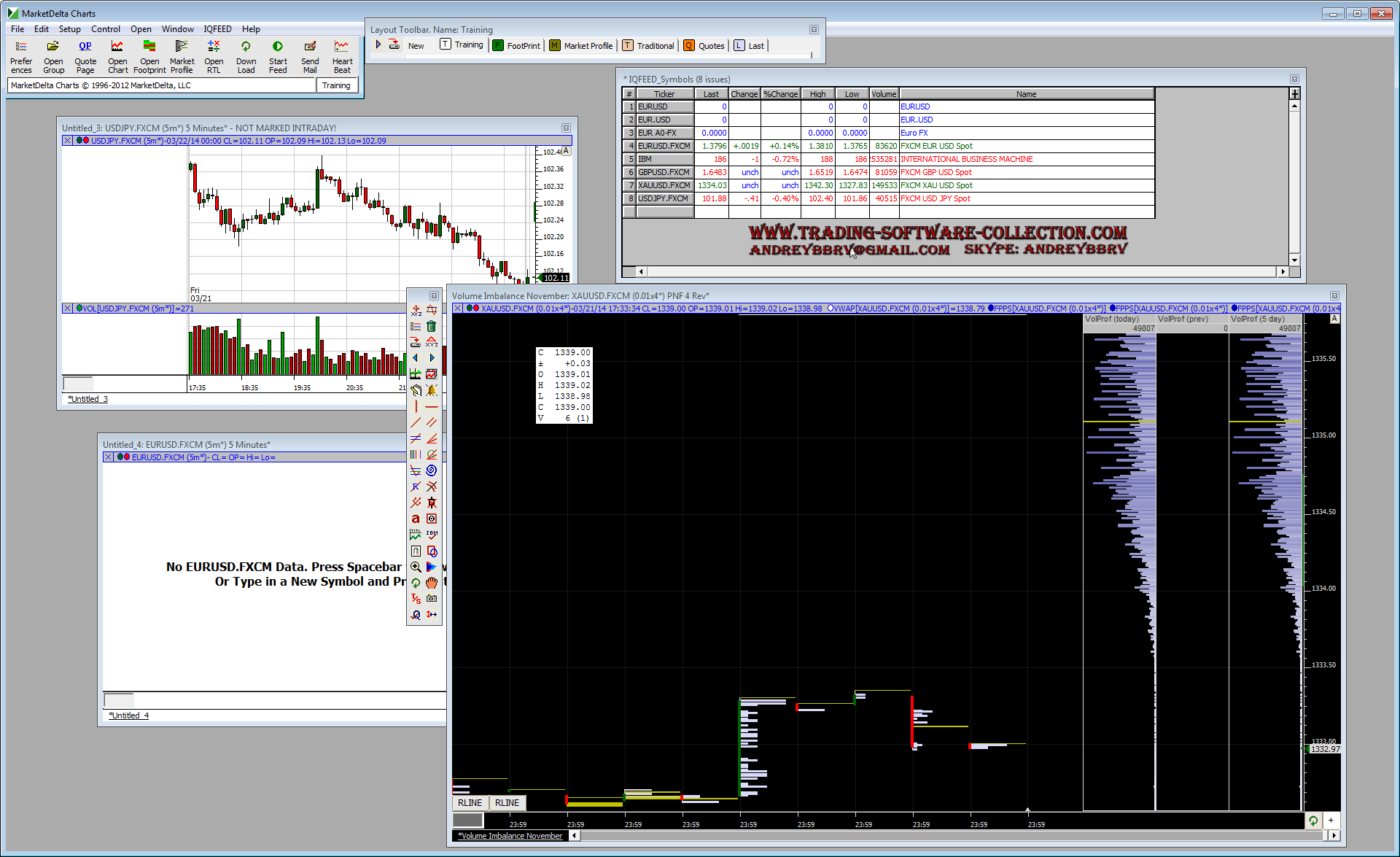Select the hand pan tool
This screenshot has height=857, width=1400.
tap(432, 583)
